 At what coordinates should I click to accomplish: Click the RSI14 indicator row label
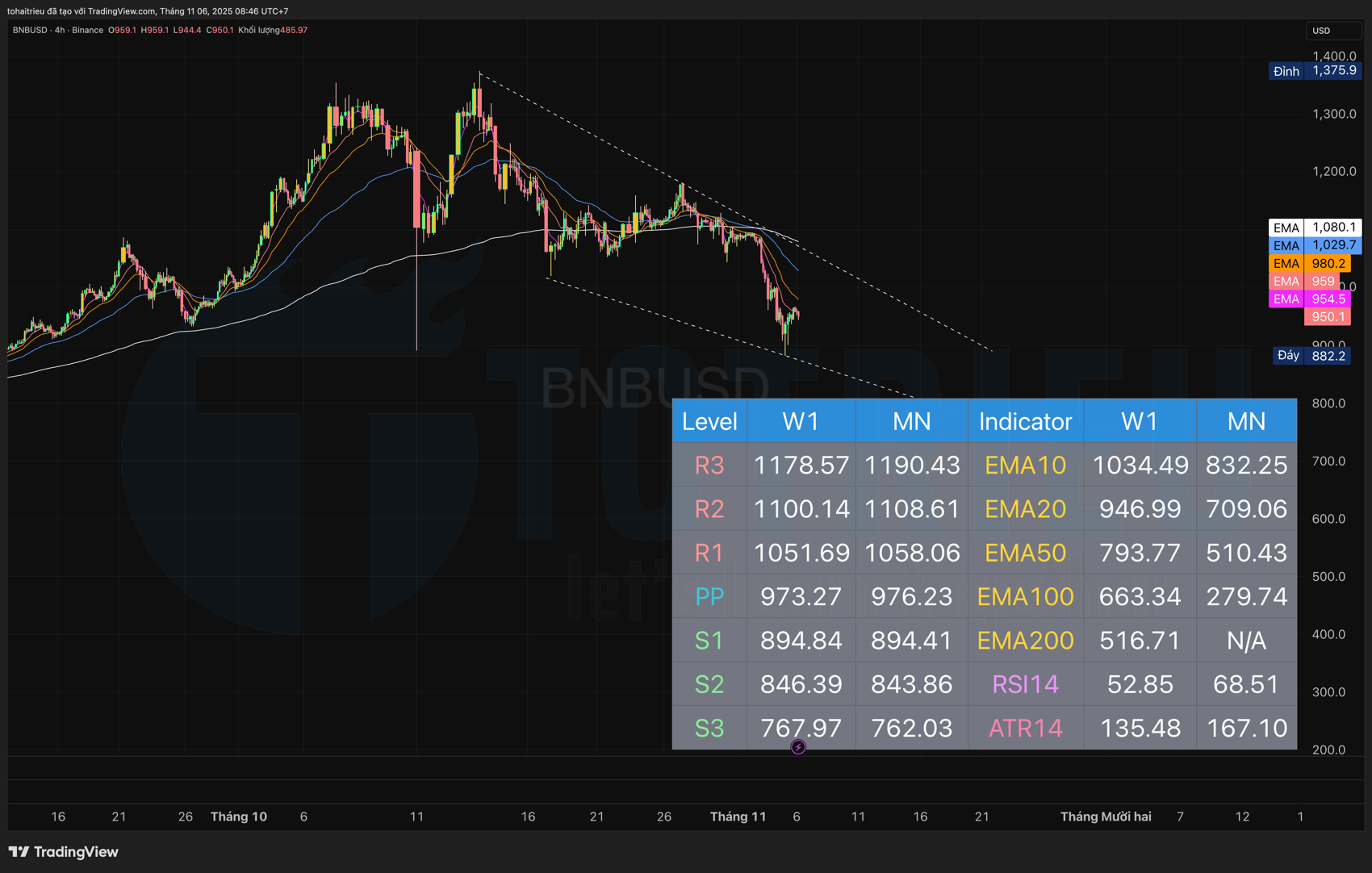tap(1025, 684)
